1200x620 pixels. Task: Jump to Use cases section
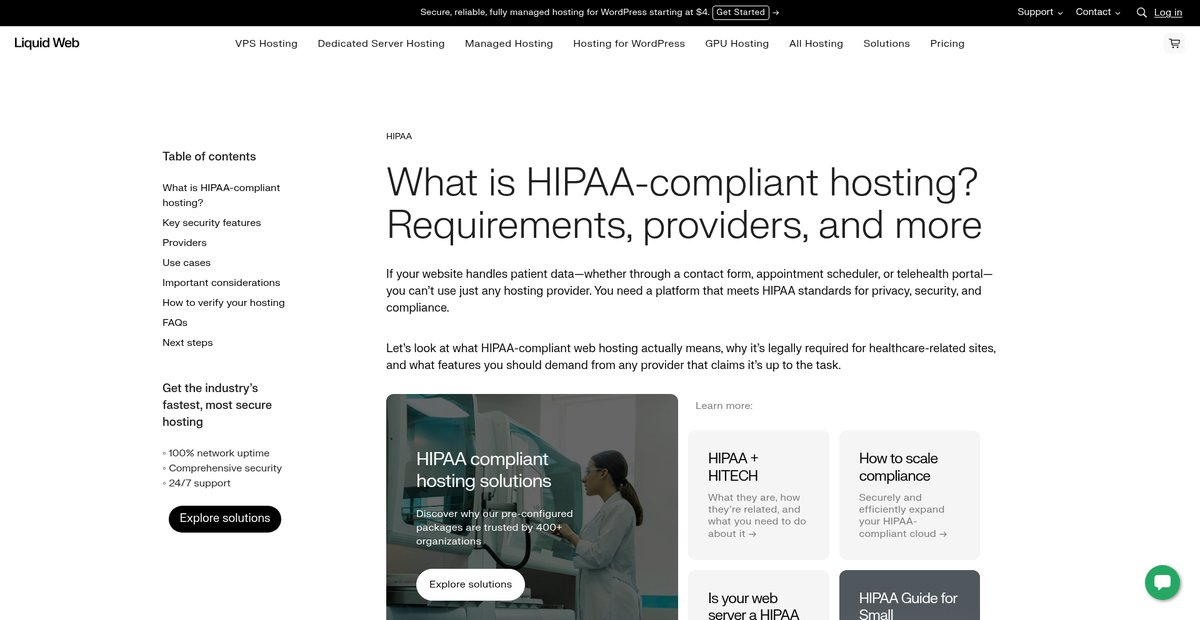[187, 263]
